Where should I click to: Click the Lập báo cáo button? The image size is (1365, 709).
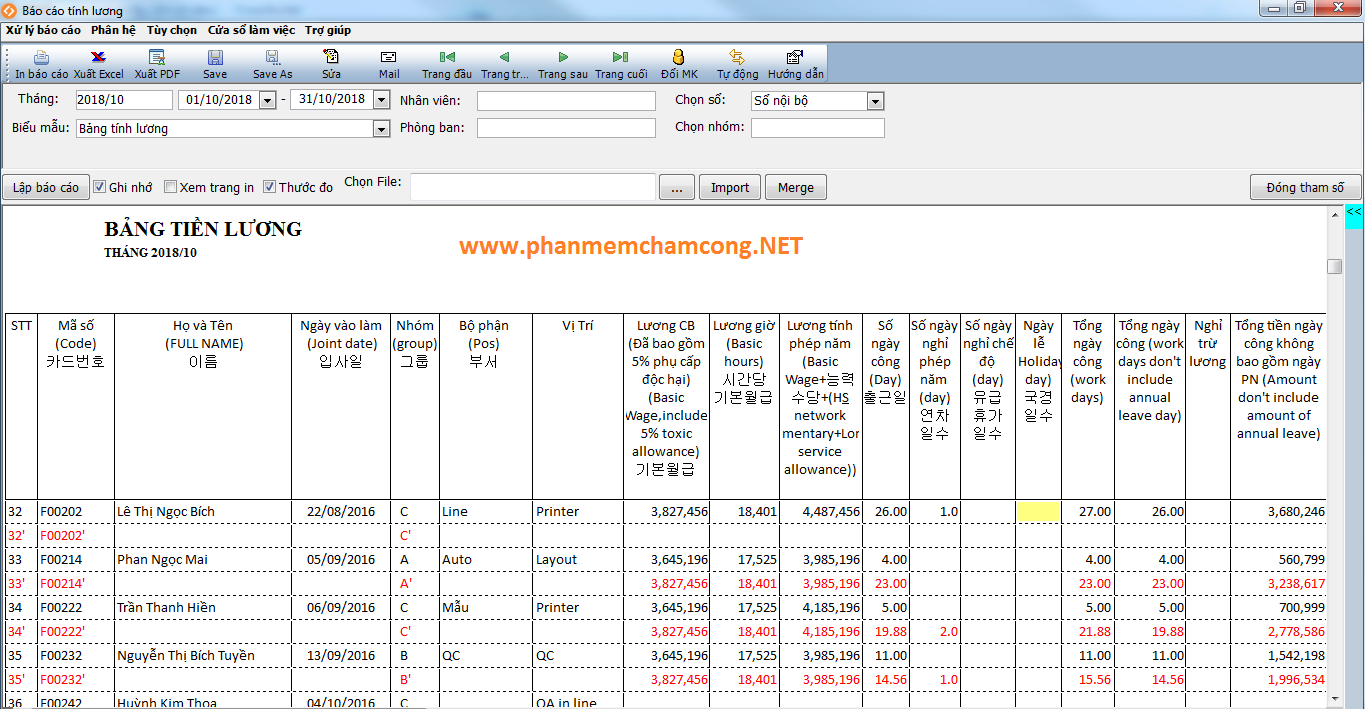pyautogui.click(x=46, y=187)
